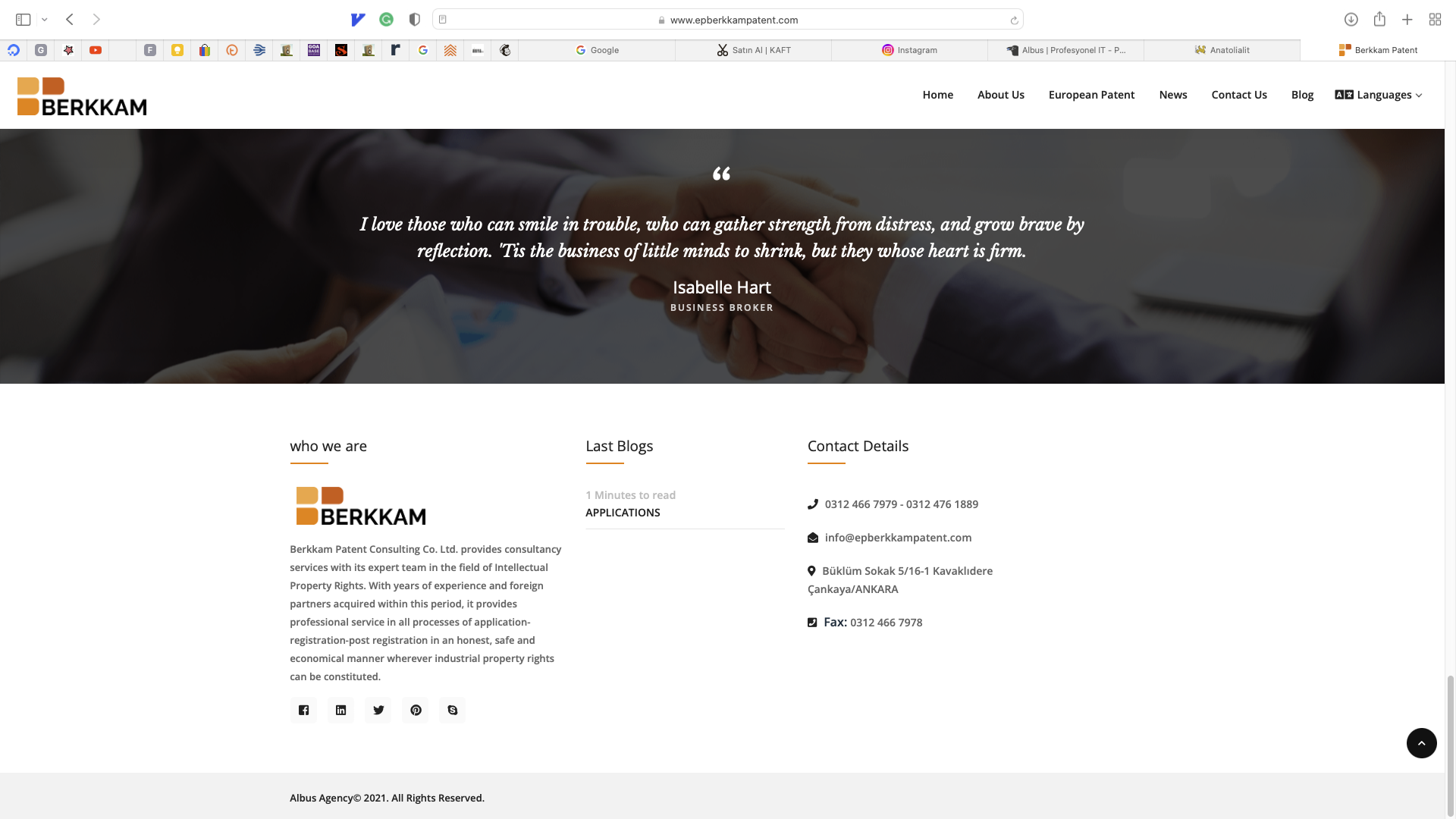Click the Safari downloads icon
The width and height of the screenshot is (1456, 819).
pos(1351,20)
